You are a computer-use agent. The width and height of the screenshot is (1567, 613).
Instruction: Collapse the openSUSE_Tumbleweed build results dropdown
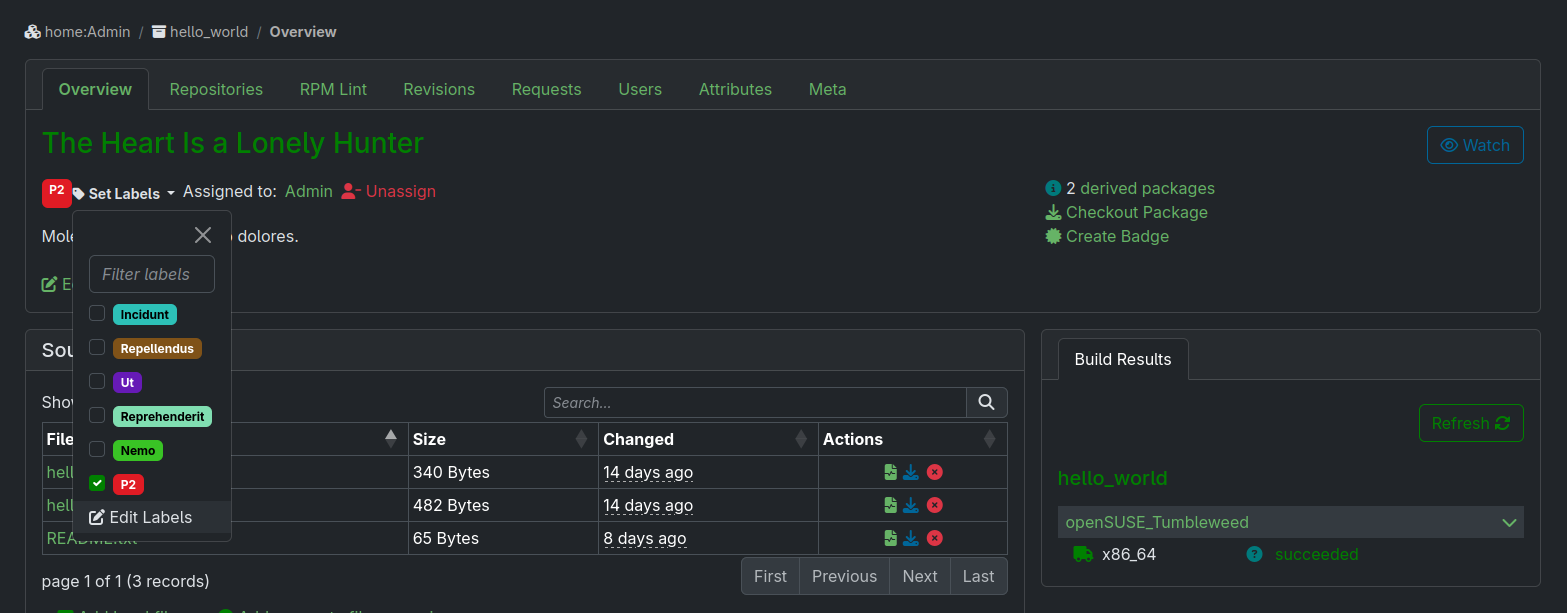pos(1510,522)
